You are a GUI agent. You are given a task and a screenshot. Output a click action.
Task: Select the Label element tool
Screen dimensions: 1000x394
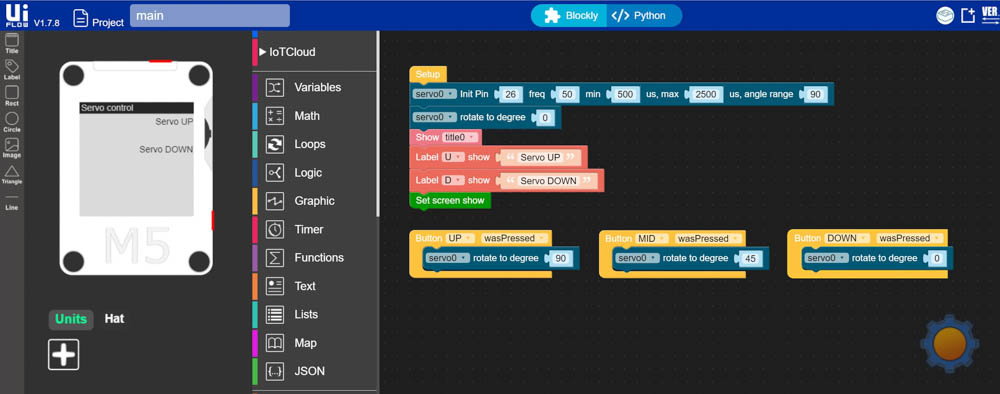11,69
